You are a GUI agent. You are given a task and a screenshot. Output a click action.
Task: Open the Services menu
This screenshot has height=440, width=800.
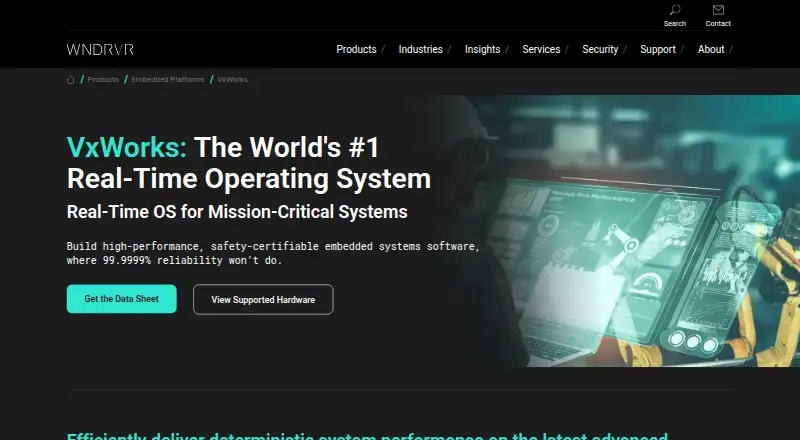[x=541, y=50]
